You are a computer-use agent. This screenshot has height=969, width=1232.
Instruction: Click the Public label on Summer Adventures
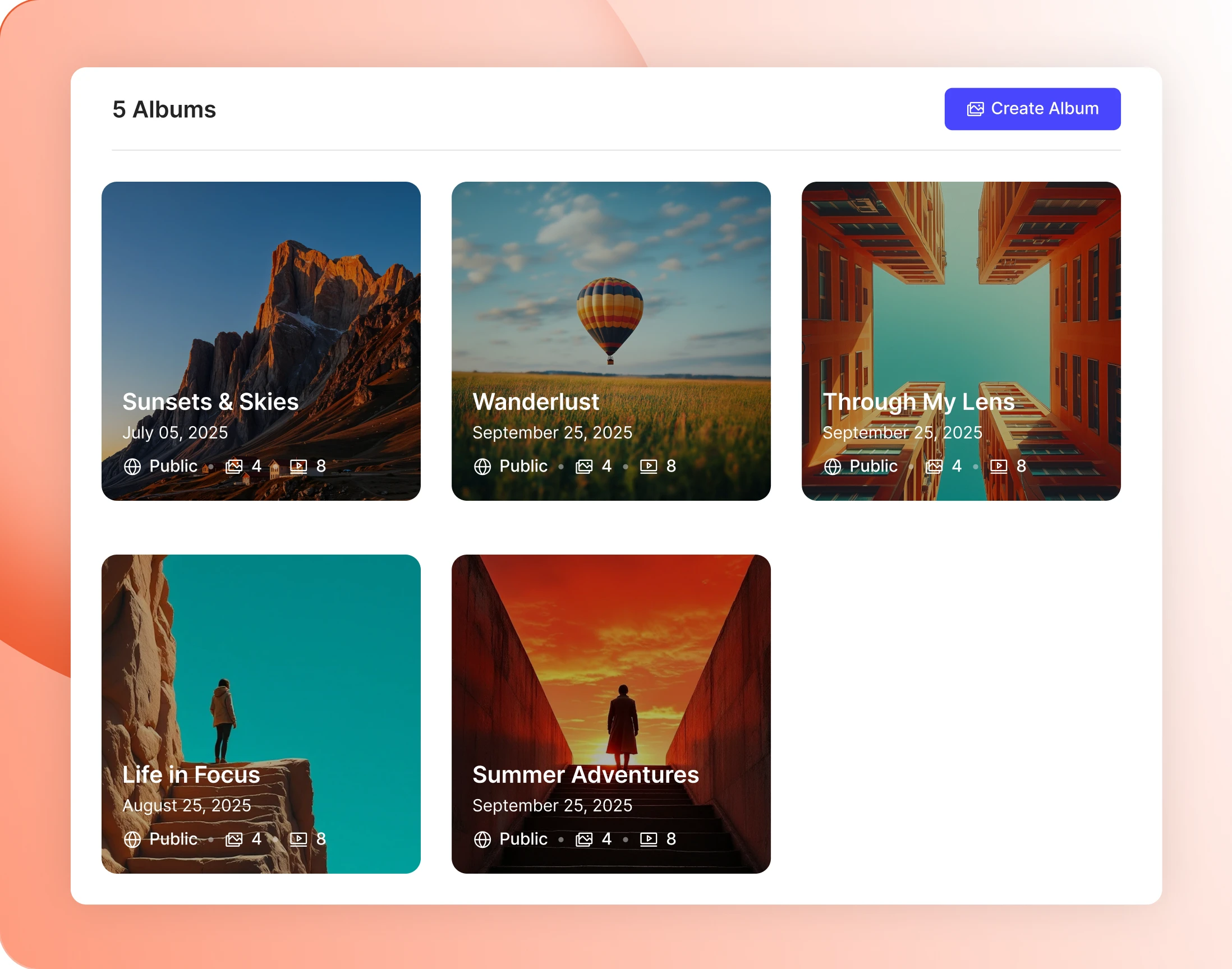tap(523, 839)
